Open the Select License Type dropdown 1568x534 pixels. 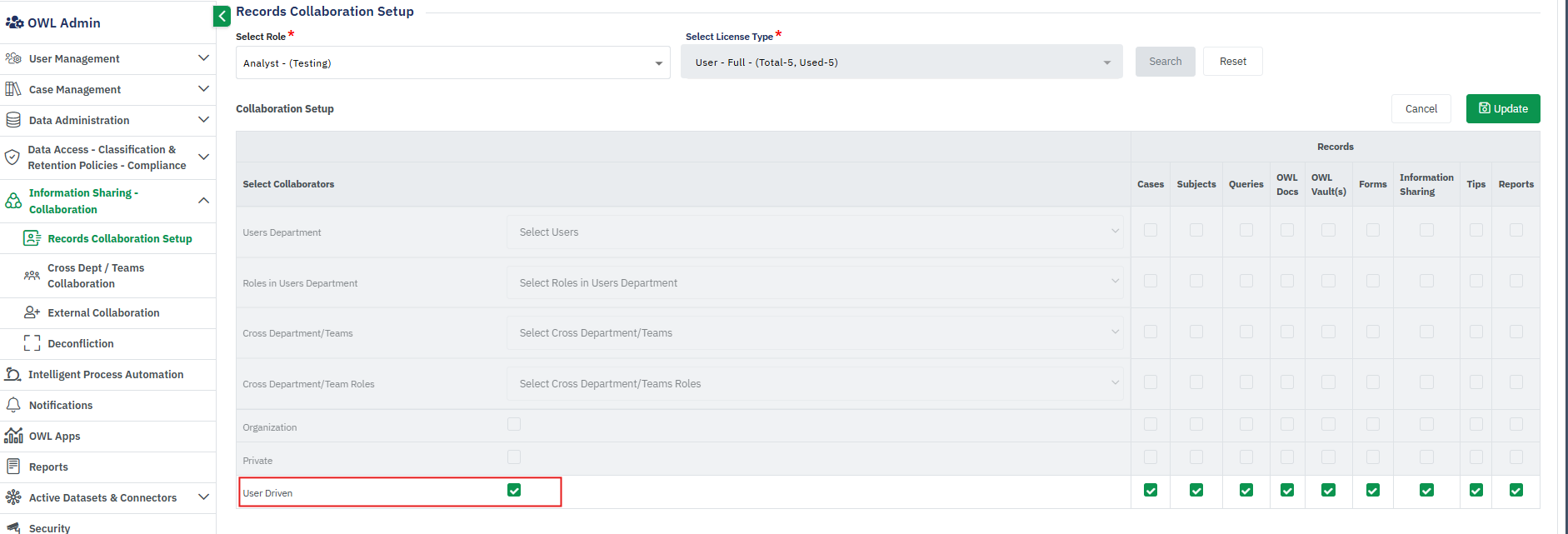pos(901,62)
